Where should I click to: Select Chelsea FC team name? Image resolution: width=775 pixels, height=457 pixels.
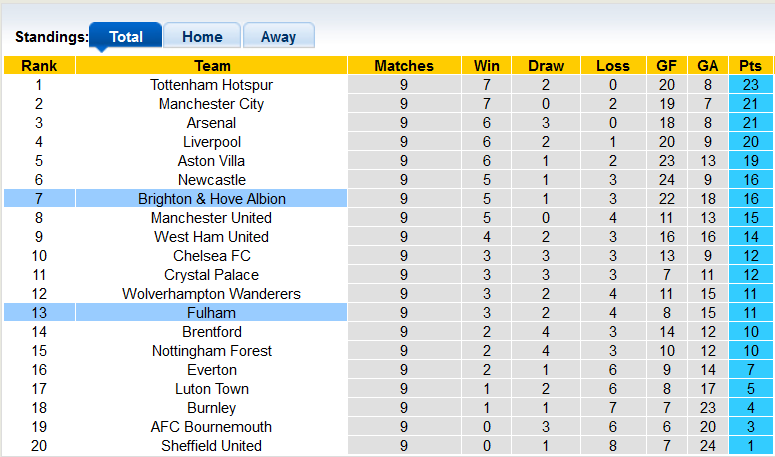pyautogui.click(x=211, y=256)
